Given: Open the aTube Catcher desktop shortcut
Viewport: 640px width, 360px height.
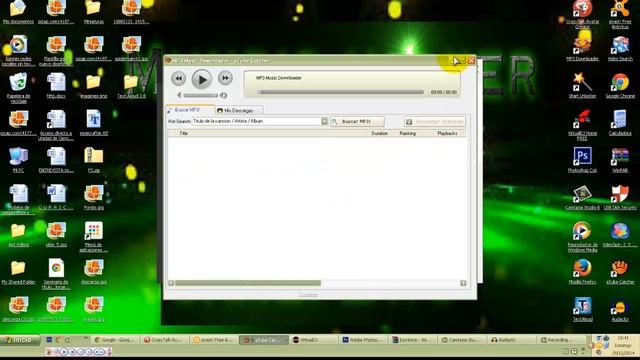Looking at the screenshot, I should (x=620, y=271).
